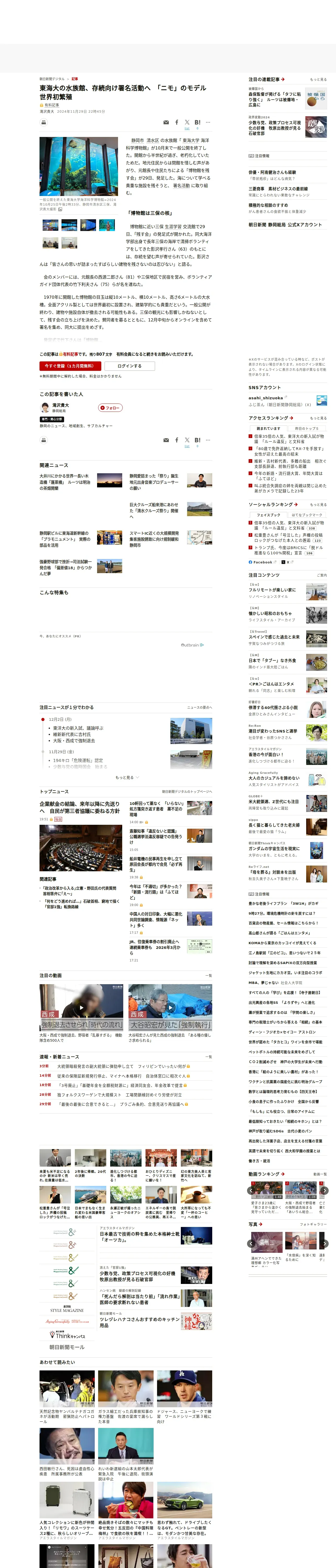Open top news 企業献金の結論、来年以降に先送りへ
This screenshot has width=336, height=1568.
[80, 808]
